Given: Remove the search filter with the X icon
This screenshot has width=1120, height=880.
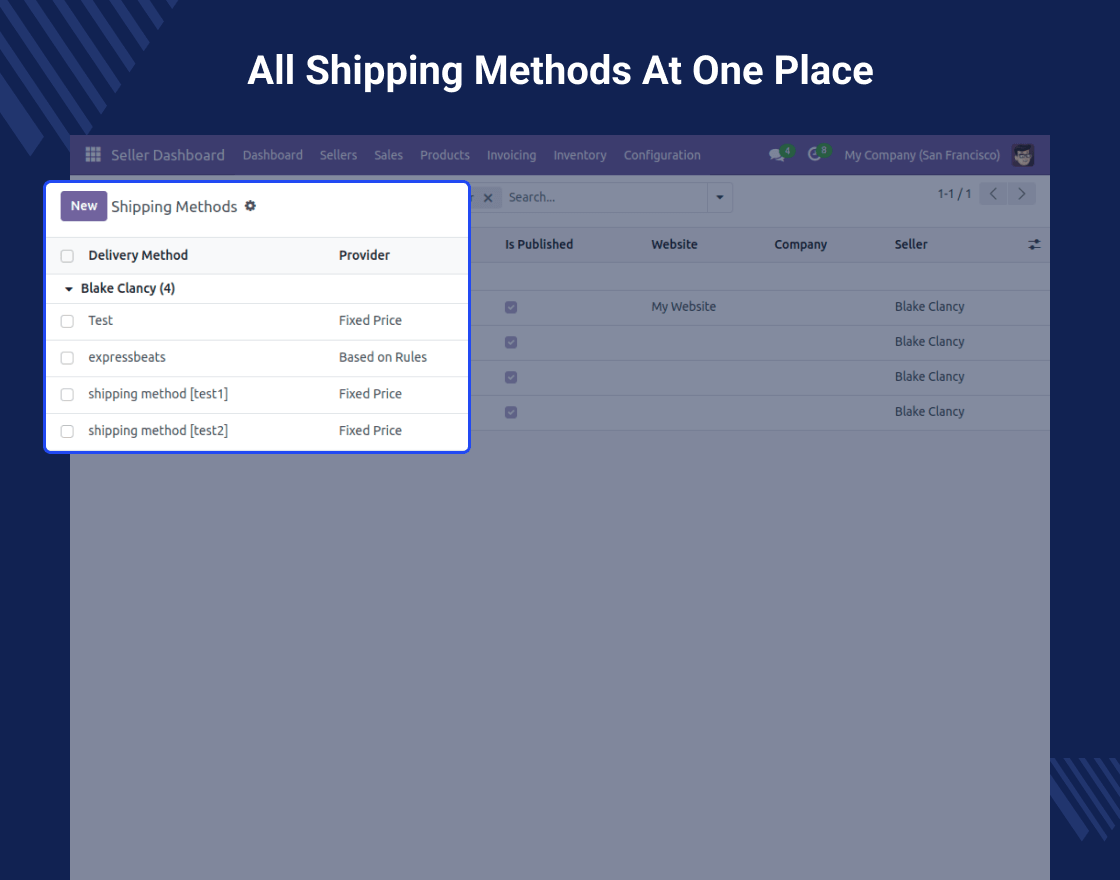Looking at the screenshot, I should pyautogui.click(x=488, y=198).
